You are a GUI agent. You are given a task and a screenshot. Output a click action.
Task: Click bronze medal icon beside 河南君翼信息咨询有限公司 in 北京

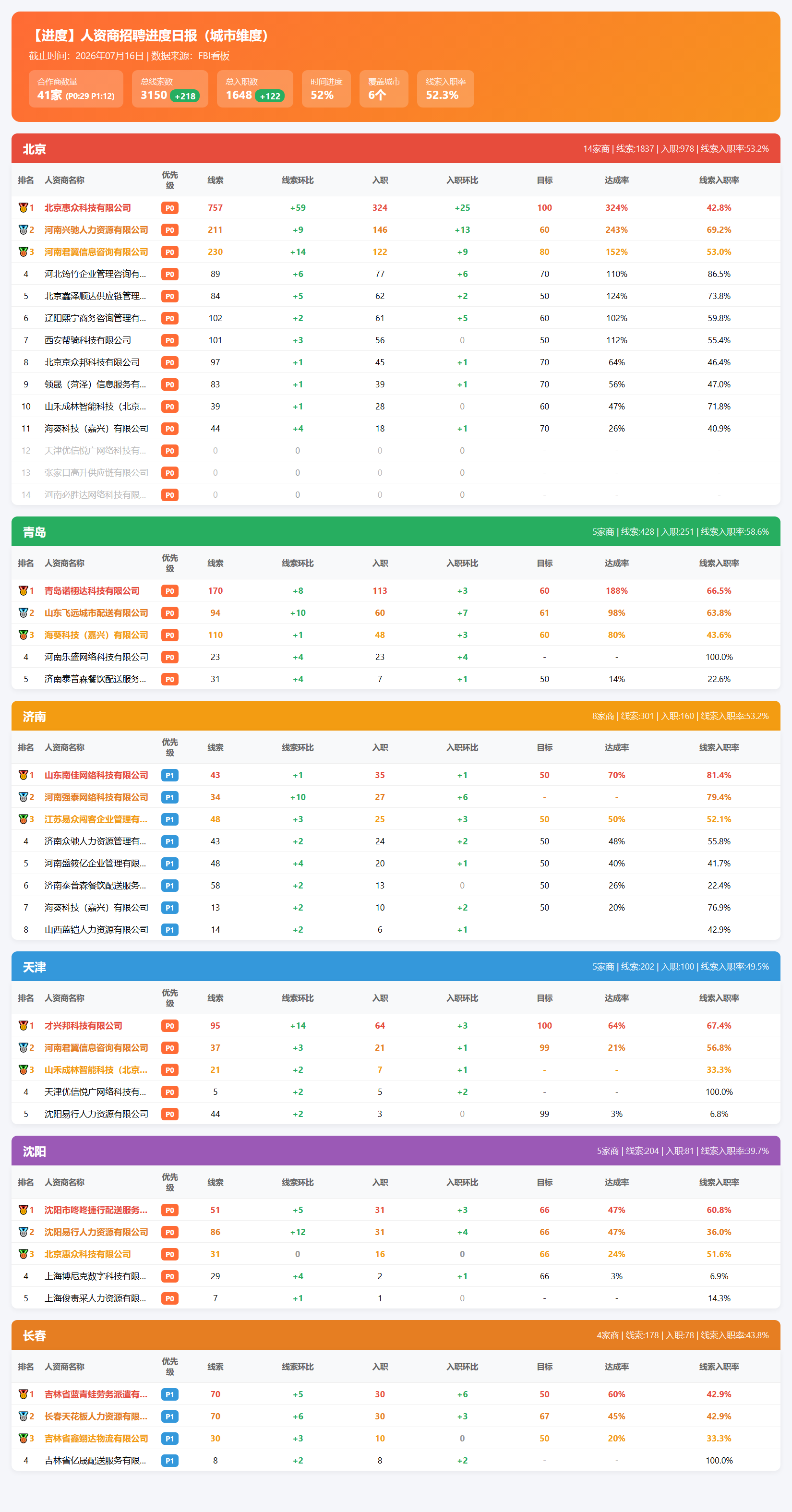pos(23,252)
